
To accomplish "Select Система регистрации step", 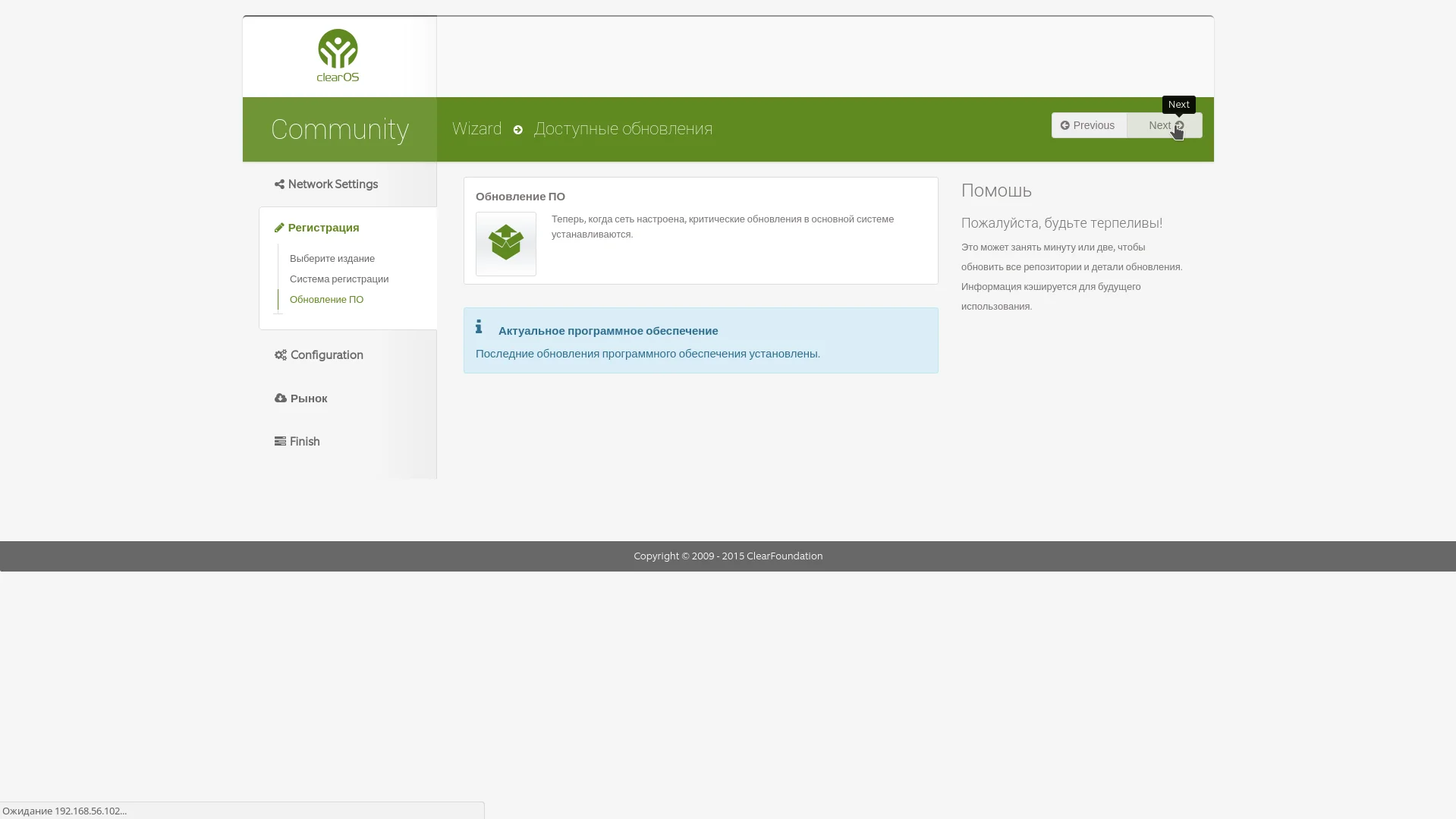I will click(x=339, y=279).
